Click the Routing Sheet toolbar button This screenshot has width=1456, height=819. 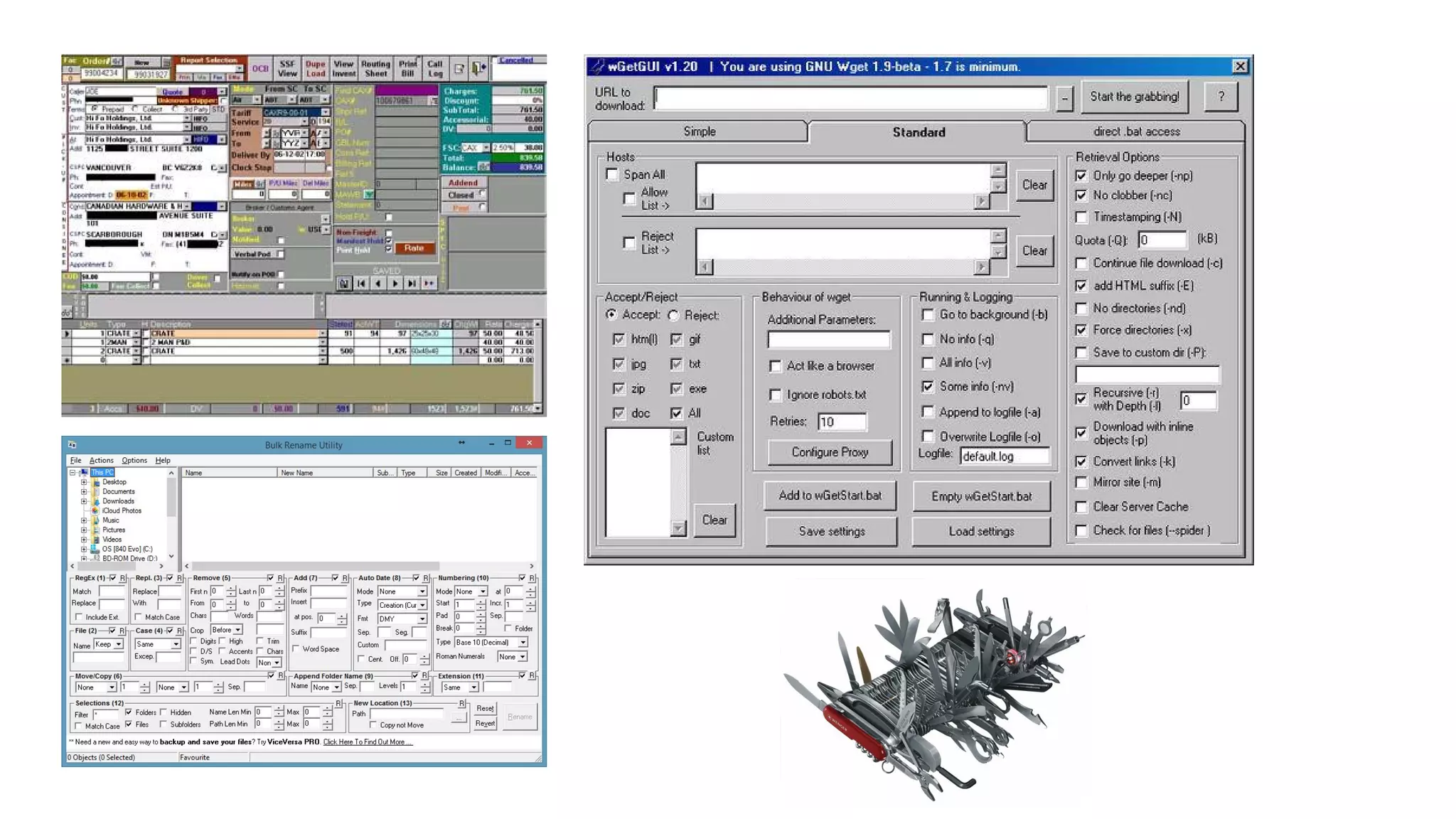[x=375, y=68]
